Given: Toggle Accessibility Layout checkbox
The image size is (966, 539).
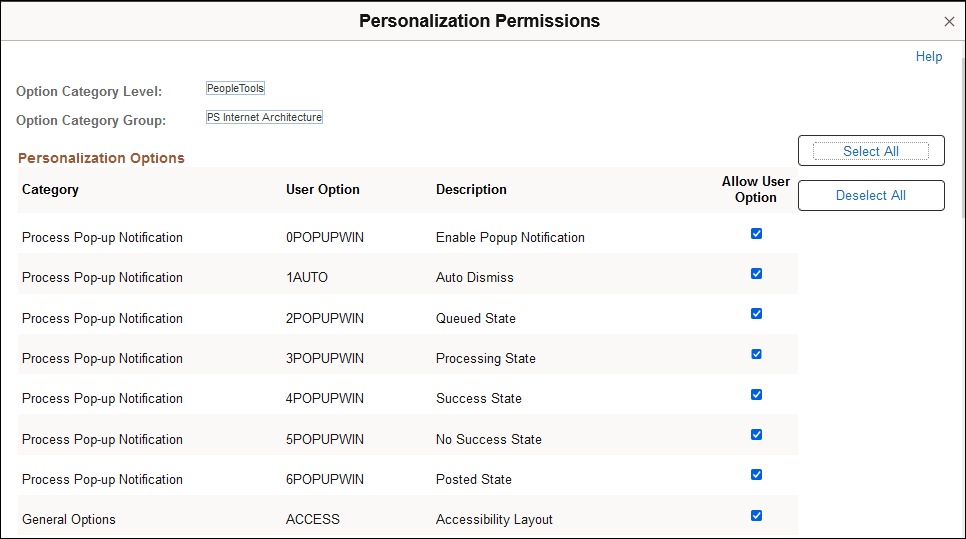Looking at the screenshot, I should click(756, 516).
